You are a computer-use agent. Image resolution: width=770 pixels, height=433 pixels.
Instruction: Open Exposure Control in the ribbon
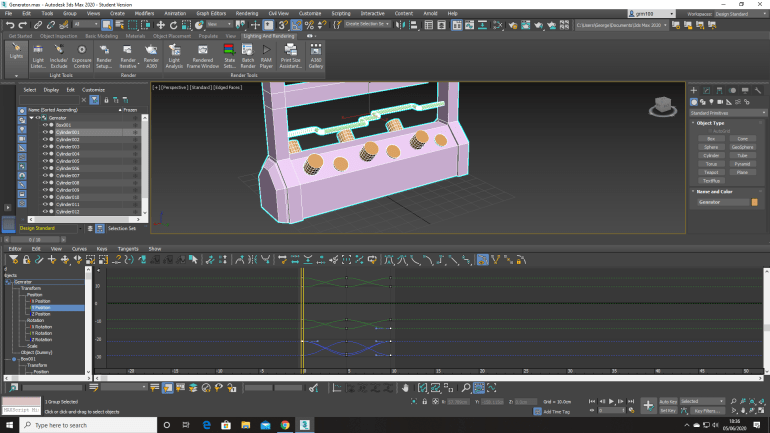(82, 56)
